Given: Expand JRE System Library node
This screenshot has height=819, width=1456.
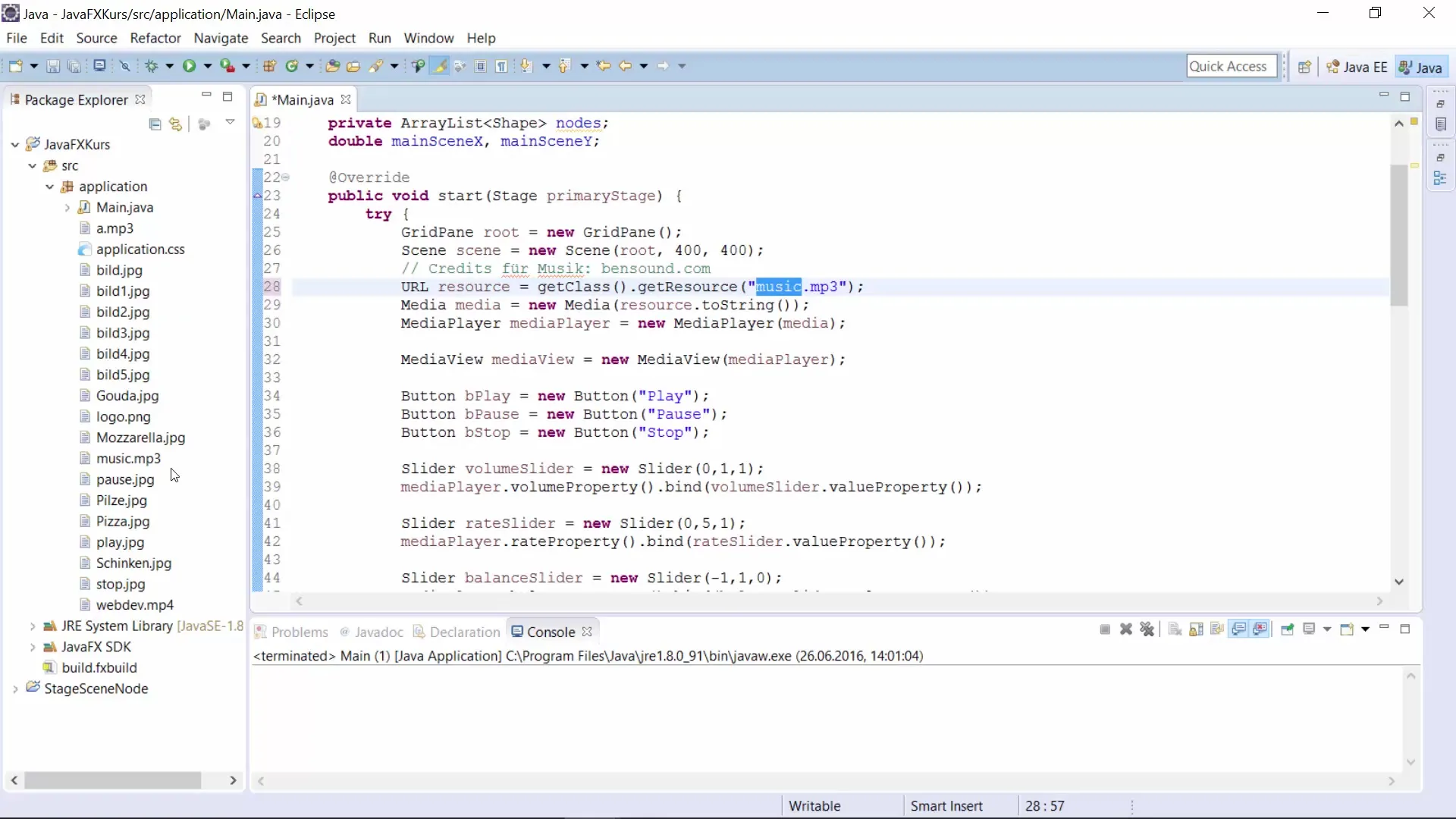Looking at the screenshot, I should coord(33,626).
